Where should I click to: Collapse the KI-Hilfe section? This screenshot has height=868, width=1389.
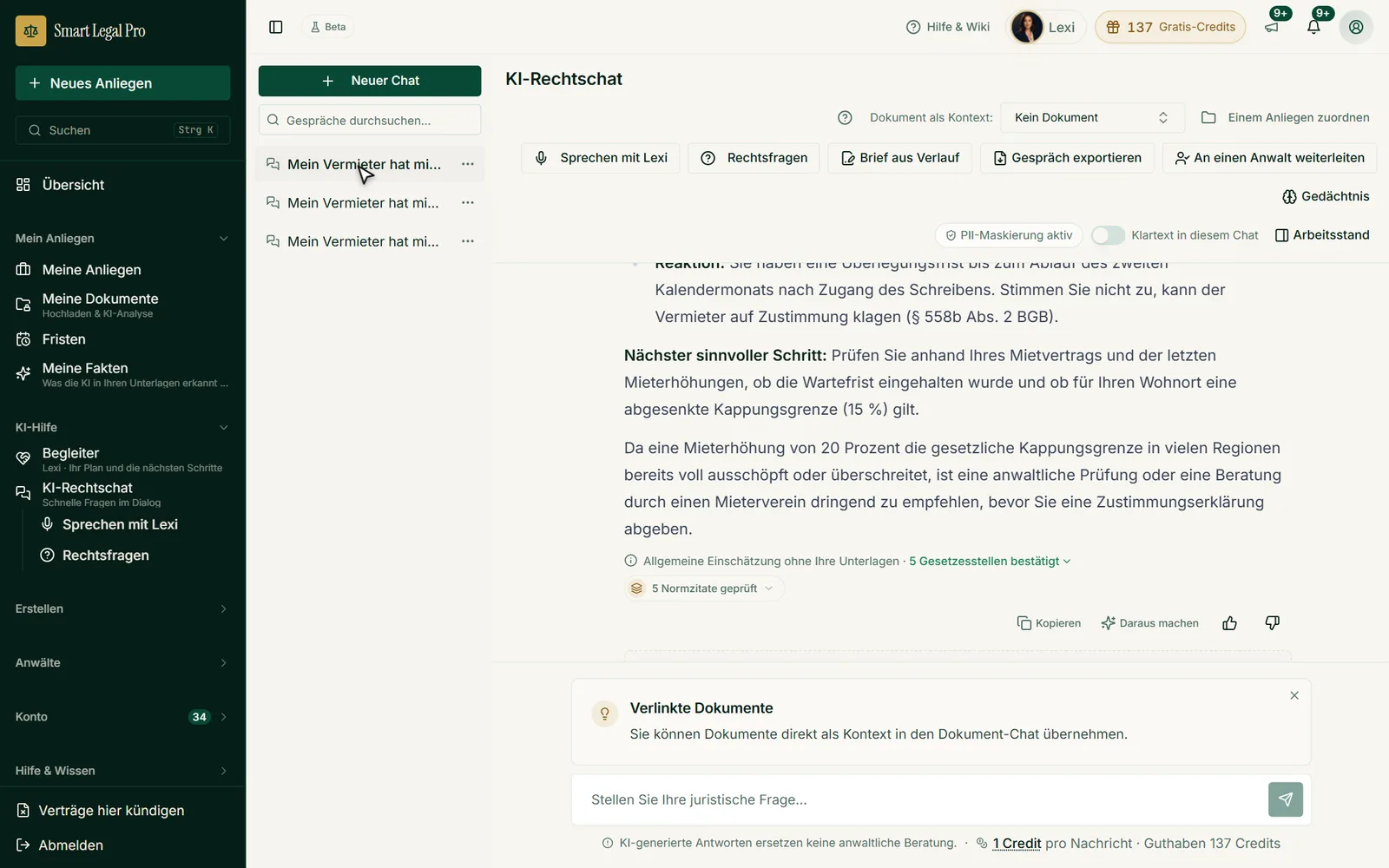[122, 428]
